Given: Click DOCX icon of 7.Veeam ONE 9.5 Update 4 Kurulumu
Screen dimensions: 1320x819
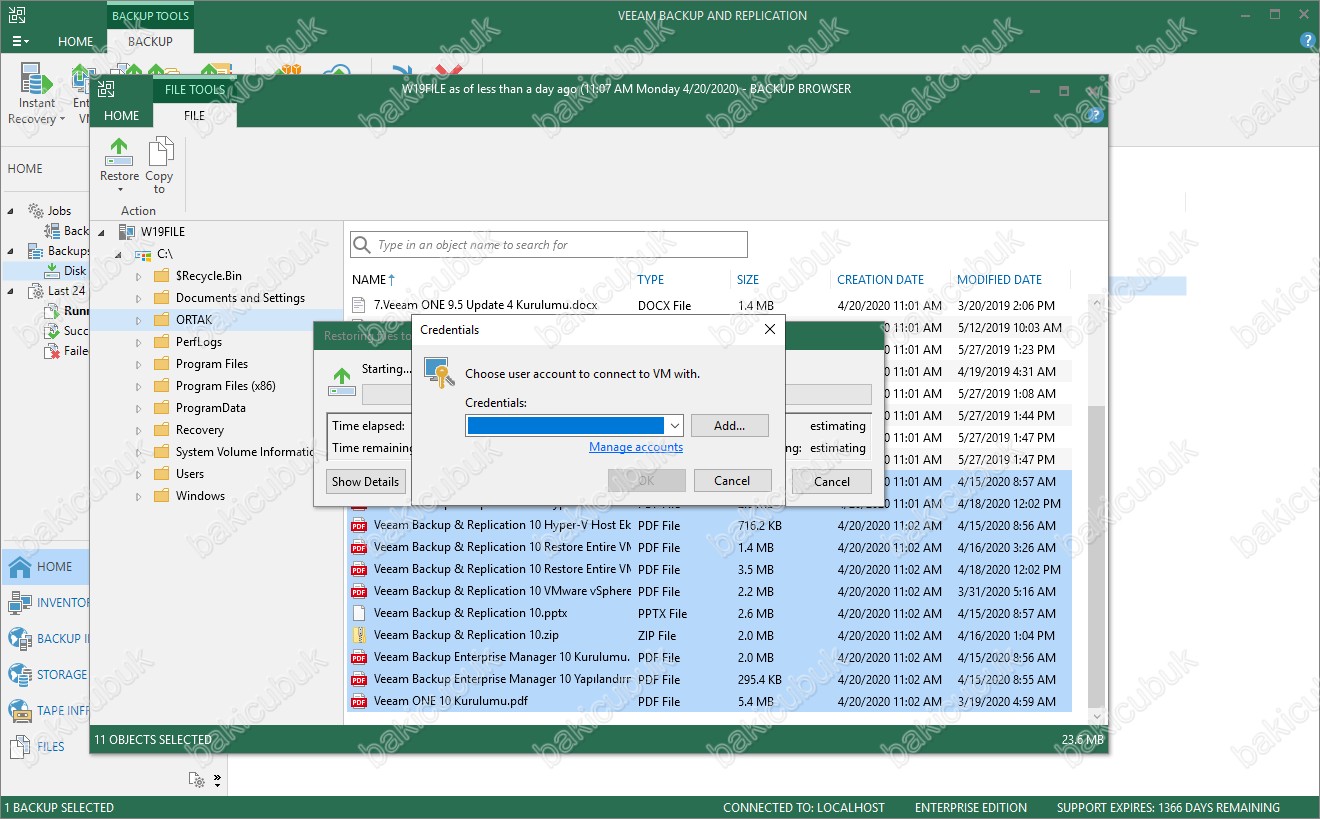Looking at the screenshot, I should [x=360, y=305].
